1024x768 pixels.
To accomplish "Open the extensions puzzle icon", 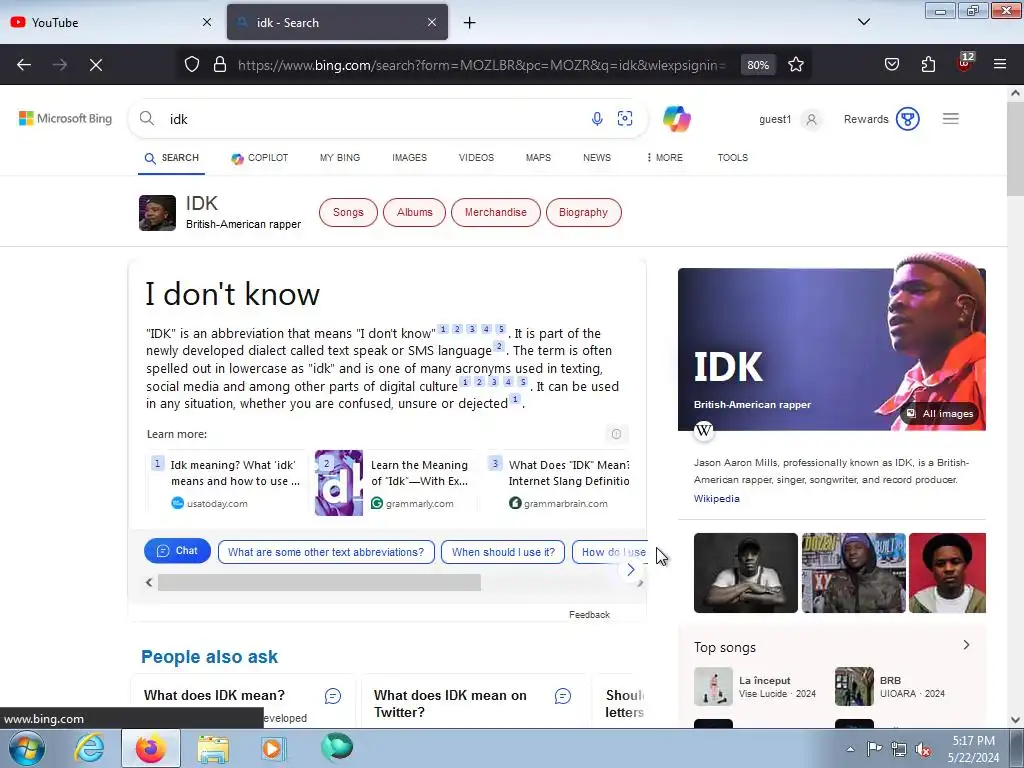I will (x=928, y=65).
